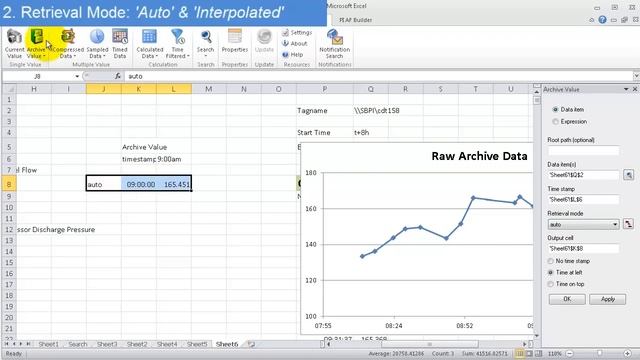Switch to Sheet5 tab
This screenshot has height=360, width=640.
click(197, 344)
